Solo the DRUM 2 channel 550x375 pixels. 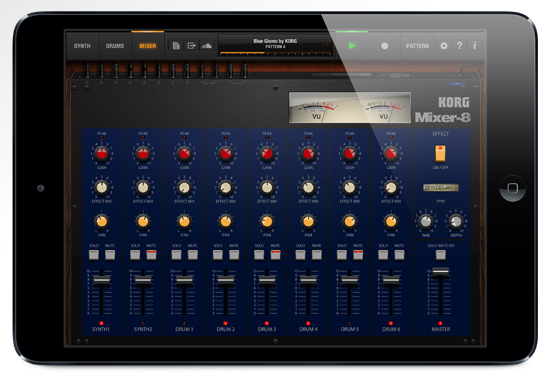[218, 255]
